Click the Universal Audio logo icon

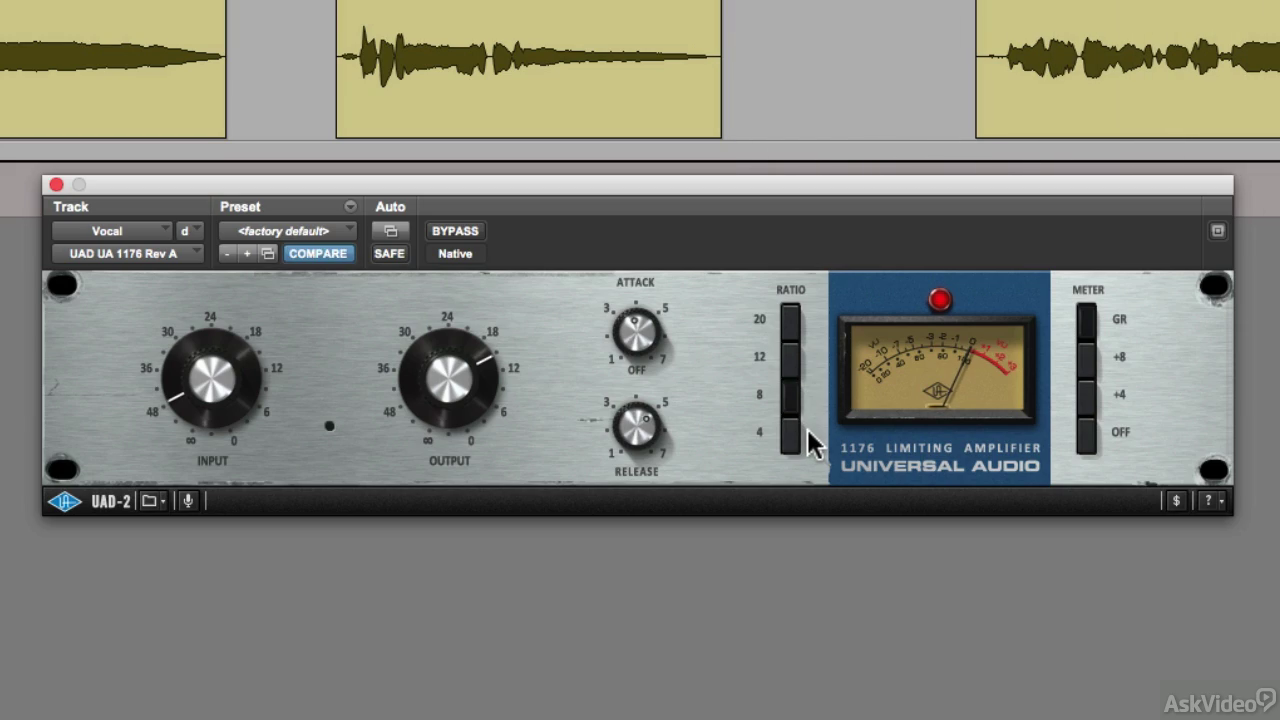pos(64,501)
